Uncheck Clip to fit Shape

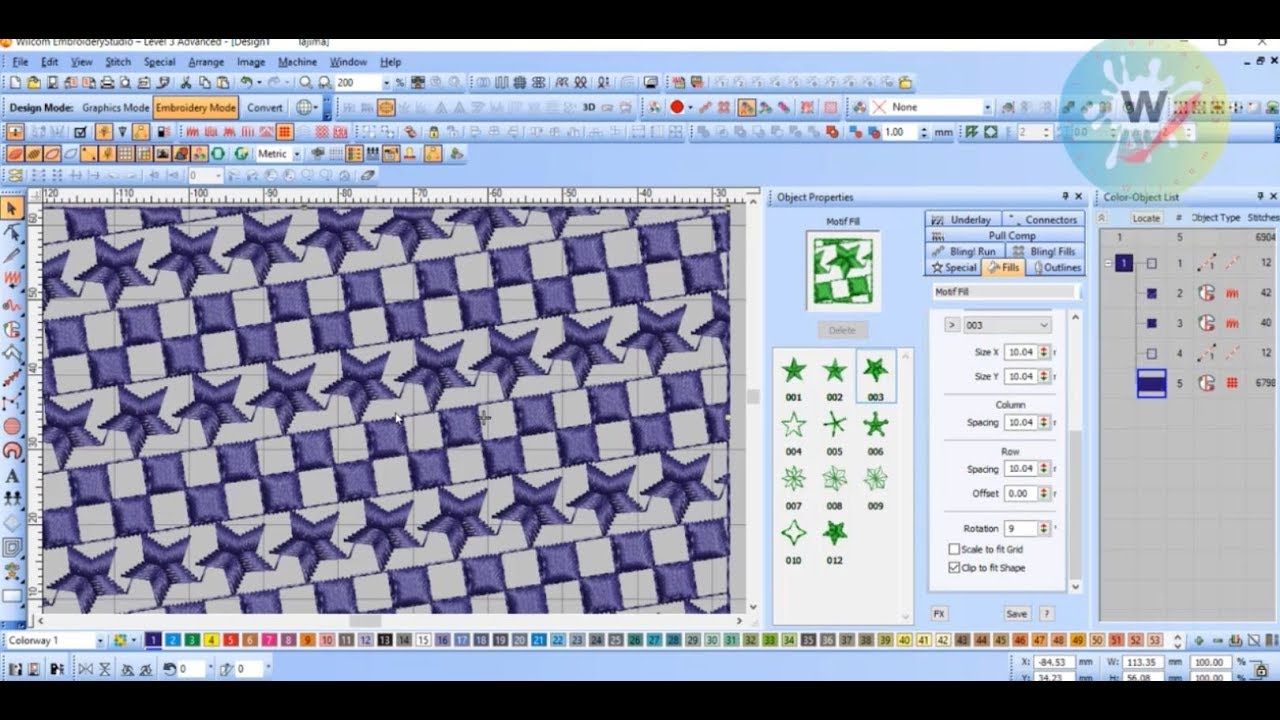click(x=954, y=567)
